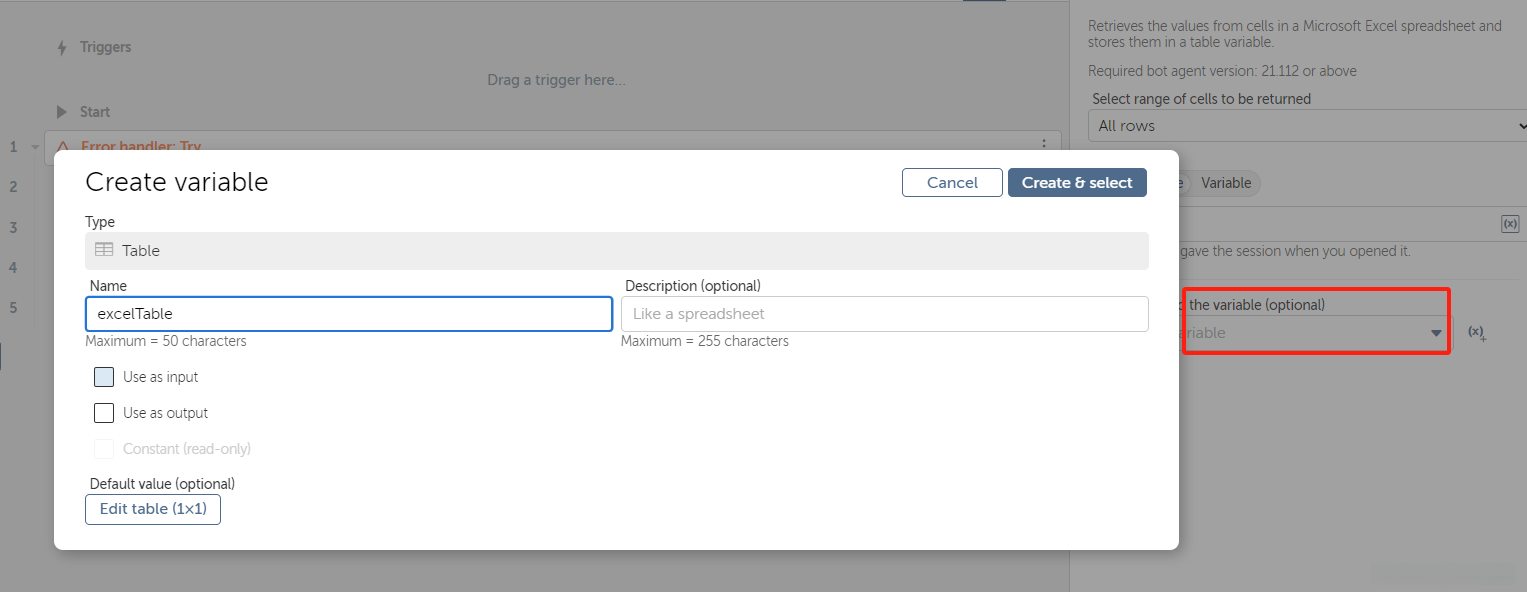The height and width of the screenshot is (592, 1527).
Task: Click the Error handler warning triangle icon
Action: point(63,146)
